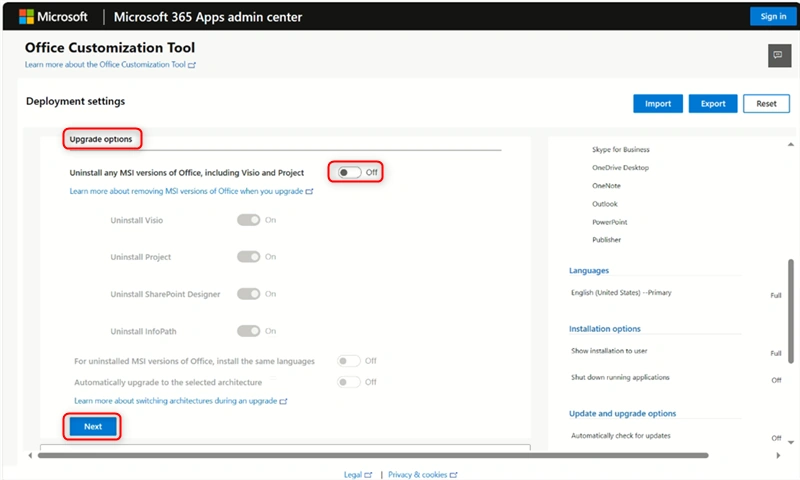Viewport: 800px width, 480px height.
Task: Jump to Languages section in summary
Action: pyautogui.click(x=589, y=270)
